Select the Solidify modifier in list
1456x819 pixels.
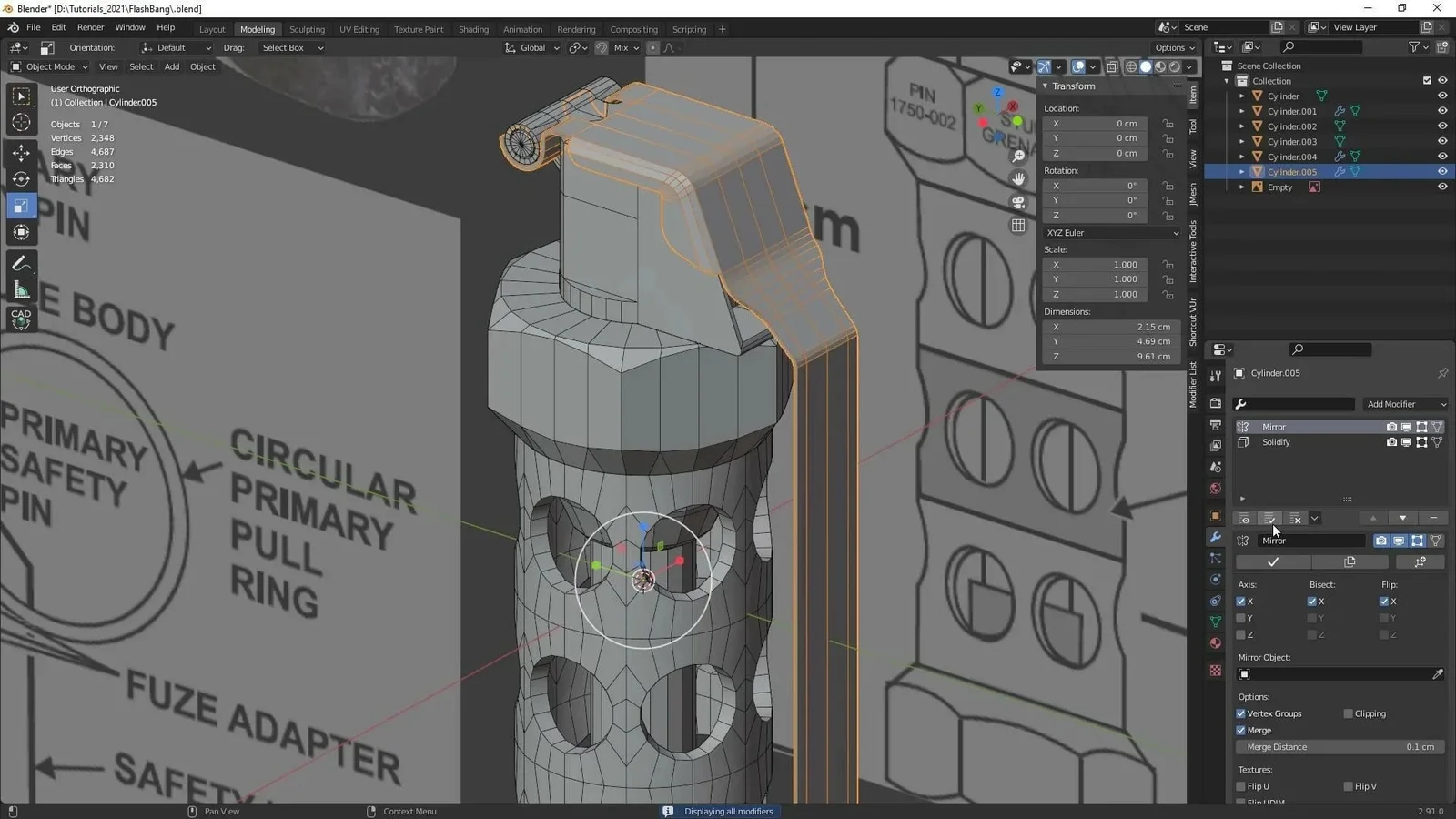point(1276,442)
